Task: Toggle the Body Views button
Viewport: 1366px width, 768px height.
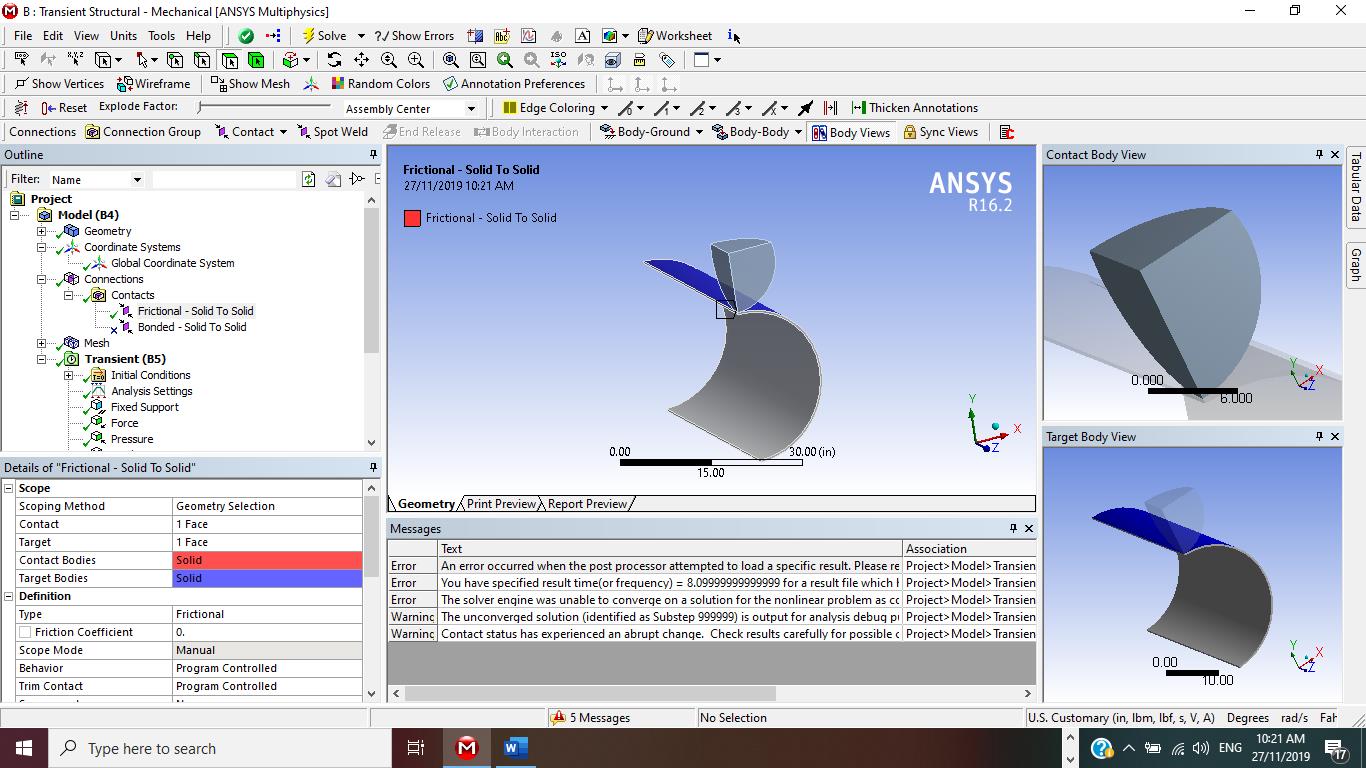Action: pos(850,132)
